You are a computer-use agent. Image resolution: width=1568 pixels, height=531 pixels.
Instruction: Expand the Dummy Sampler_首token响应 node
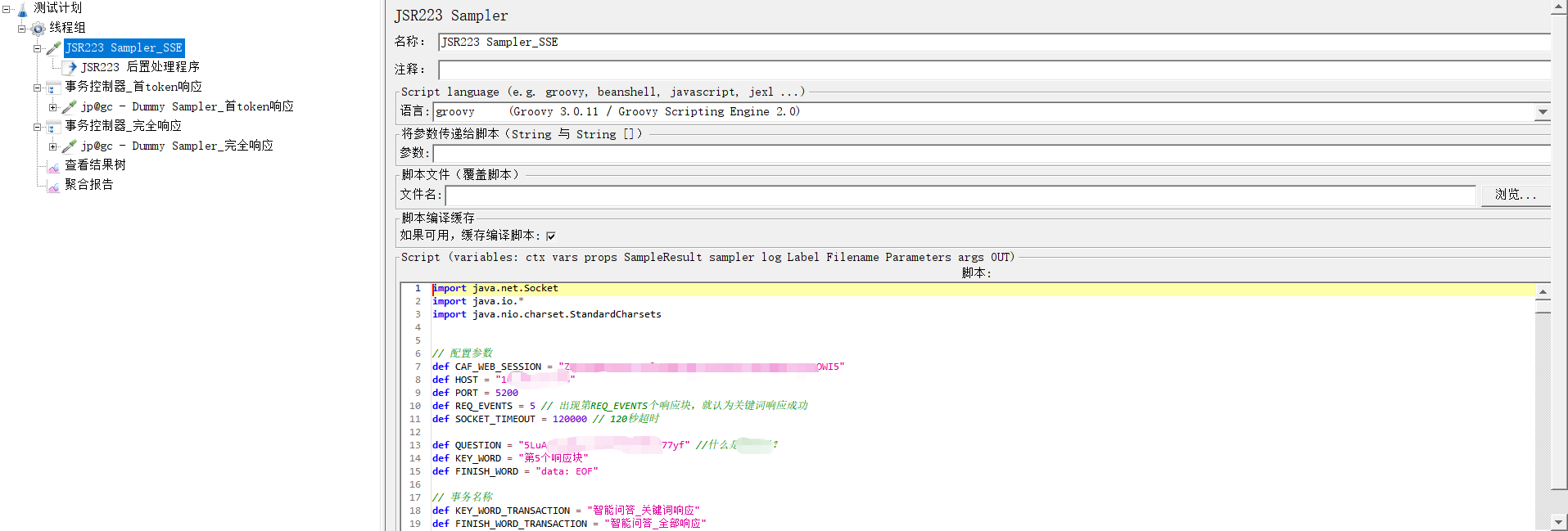pyautogui.click(x=53, y=107)
